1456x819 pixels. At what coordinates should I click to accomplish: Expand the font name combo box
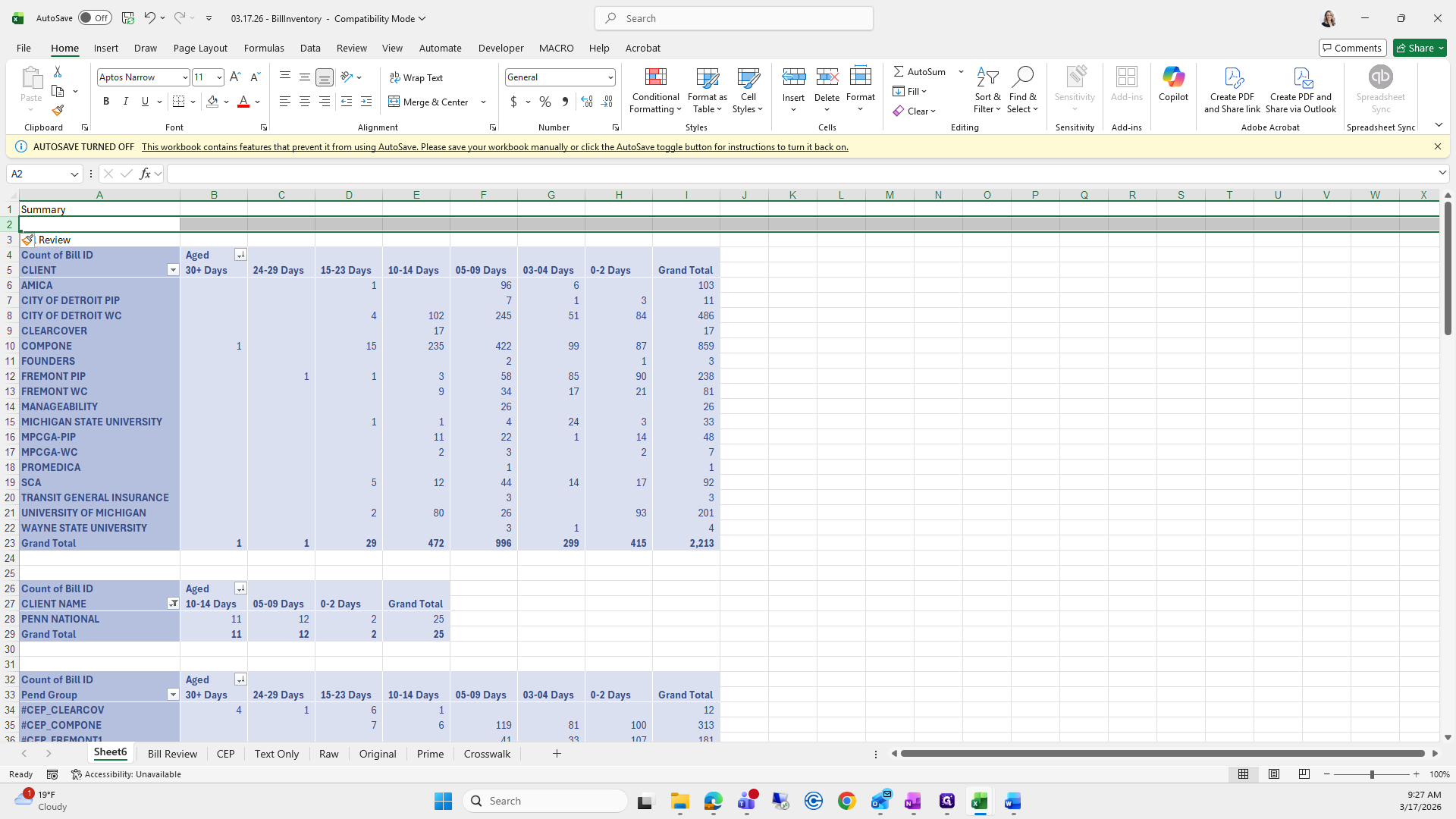(x=184, y=77)
